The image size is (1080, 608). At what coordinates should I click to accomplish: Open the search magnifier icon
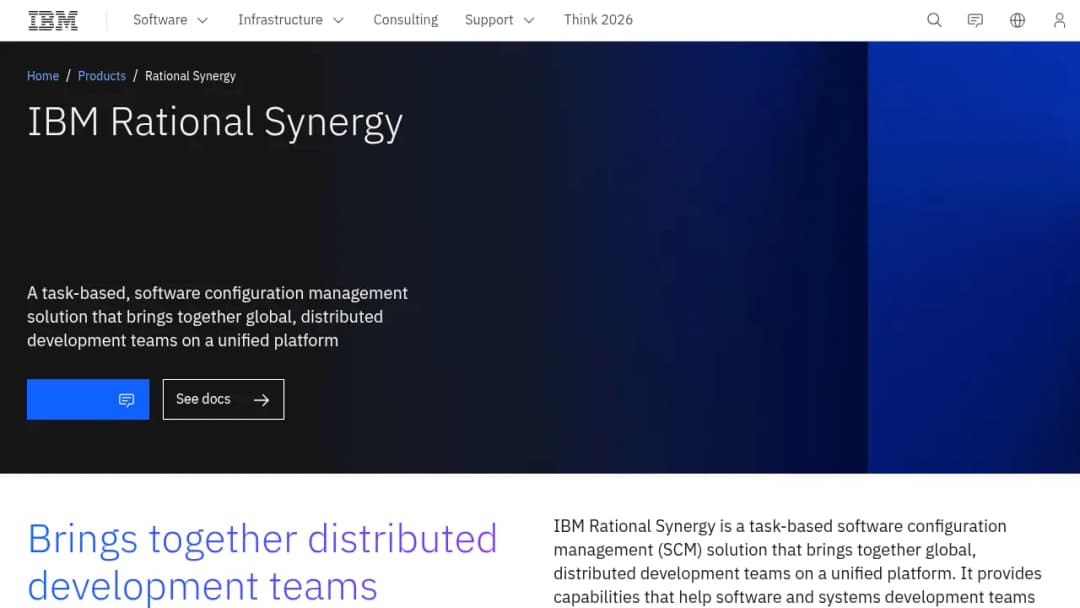(934, 20)
